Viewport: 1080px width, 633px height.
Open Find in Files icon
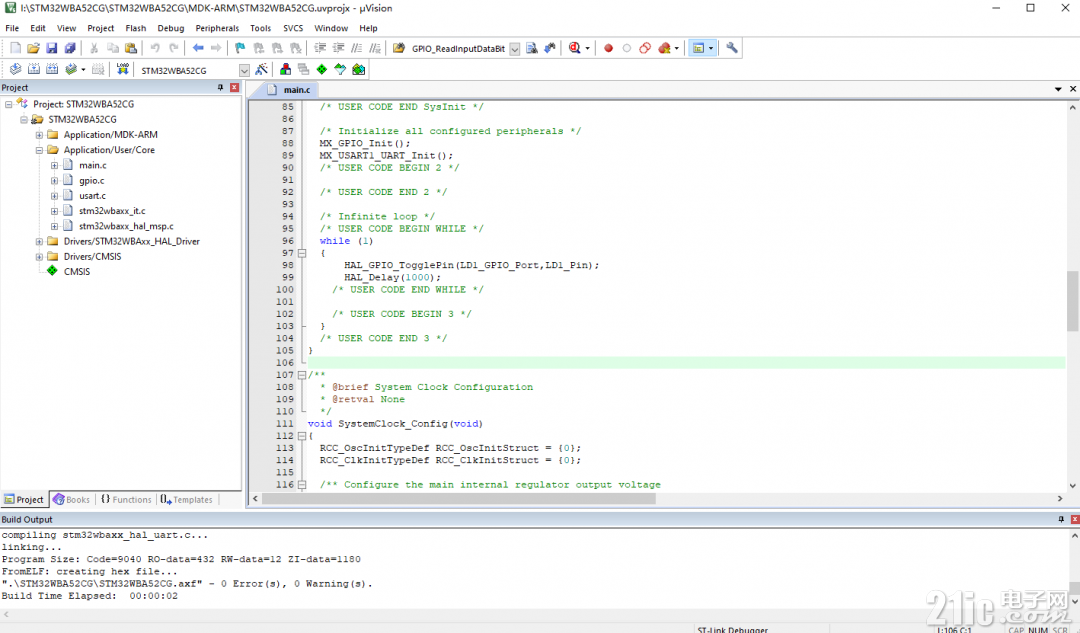[398, 48]
